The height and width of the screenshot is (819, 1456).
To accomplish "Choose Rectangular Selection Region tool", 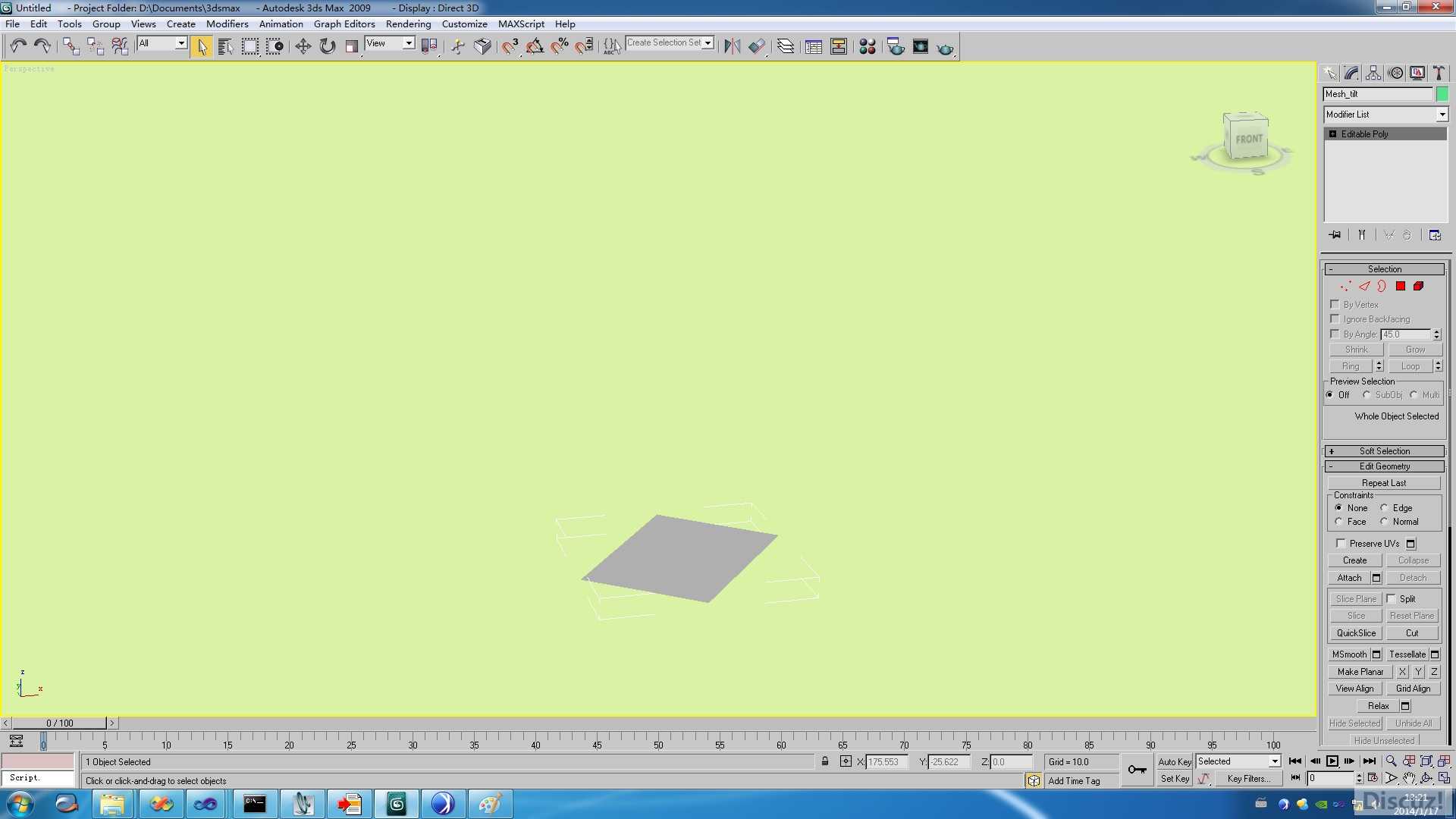I will tap(249, 47).
